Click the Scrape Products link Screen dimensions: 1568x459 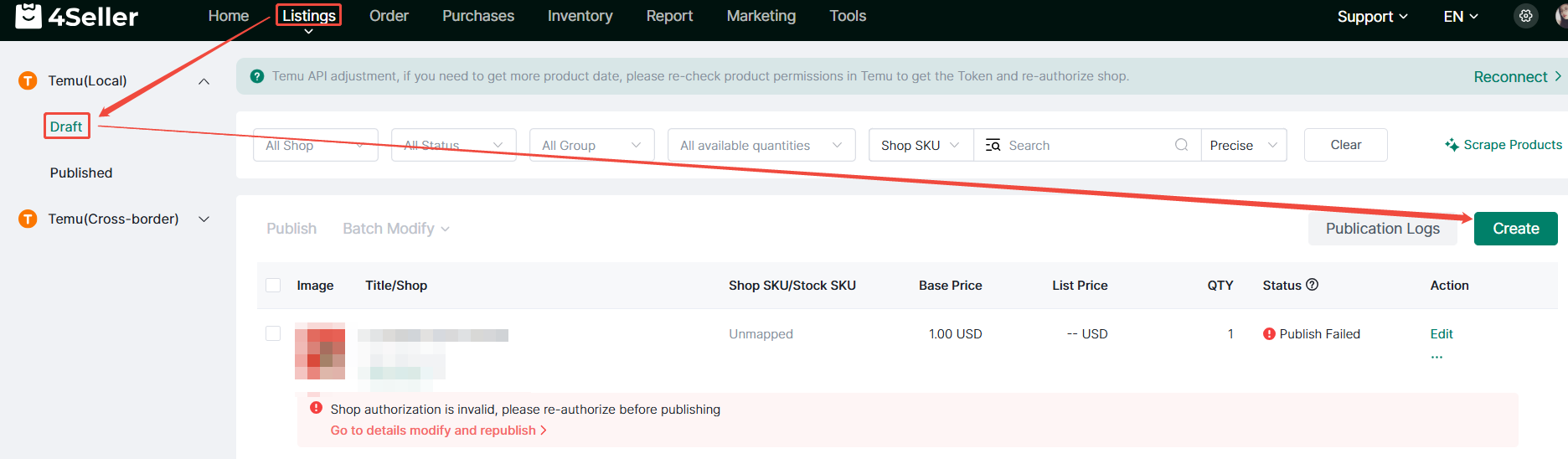click(x=1504, y=145)
